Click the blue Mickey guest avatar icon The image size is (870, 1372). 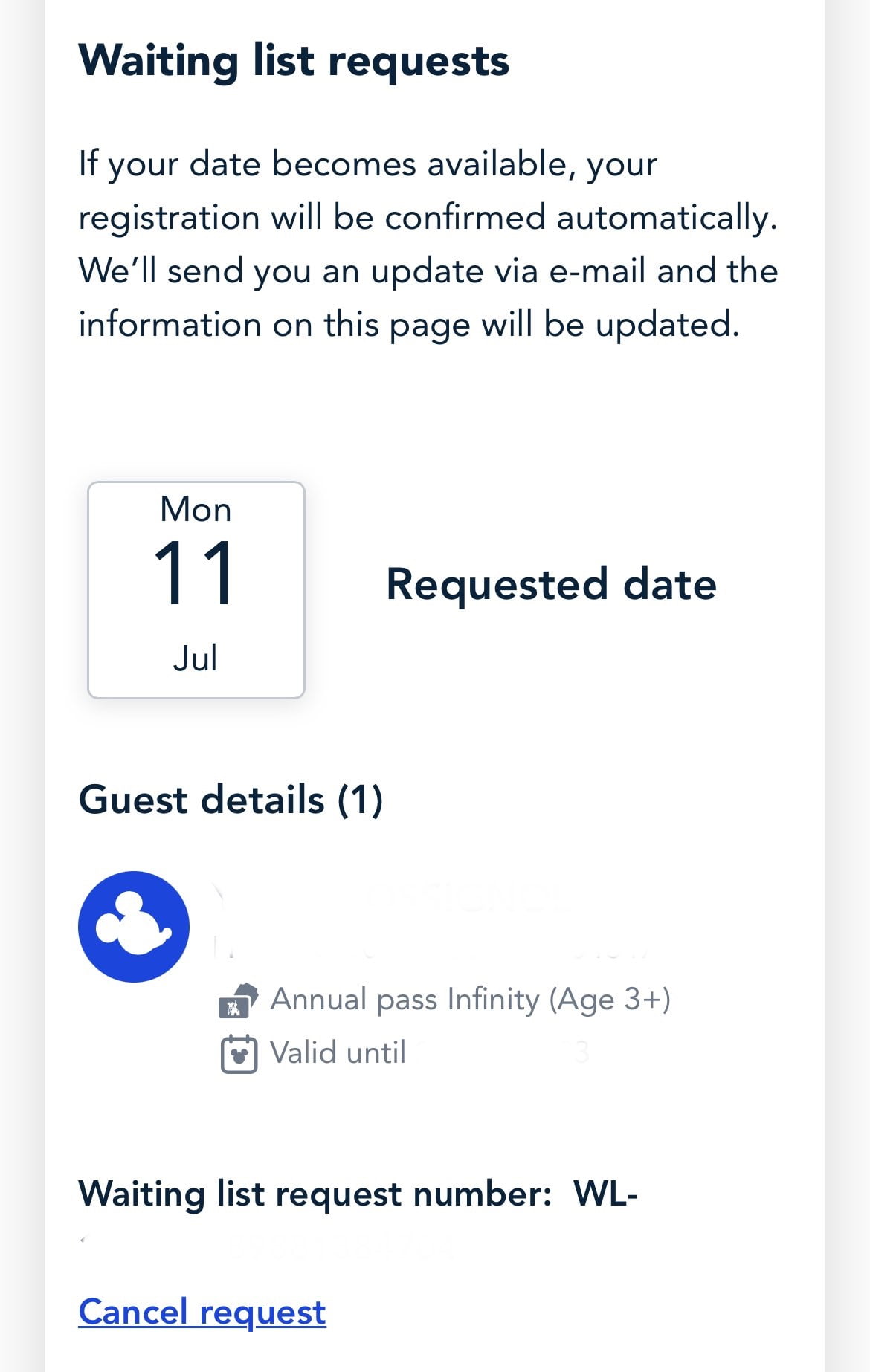pos(134,926)
